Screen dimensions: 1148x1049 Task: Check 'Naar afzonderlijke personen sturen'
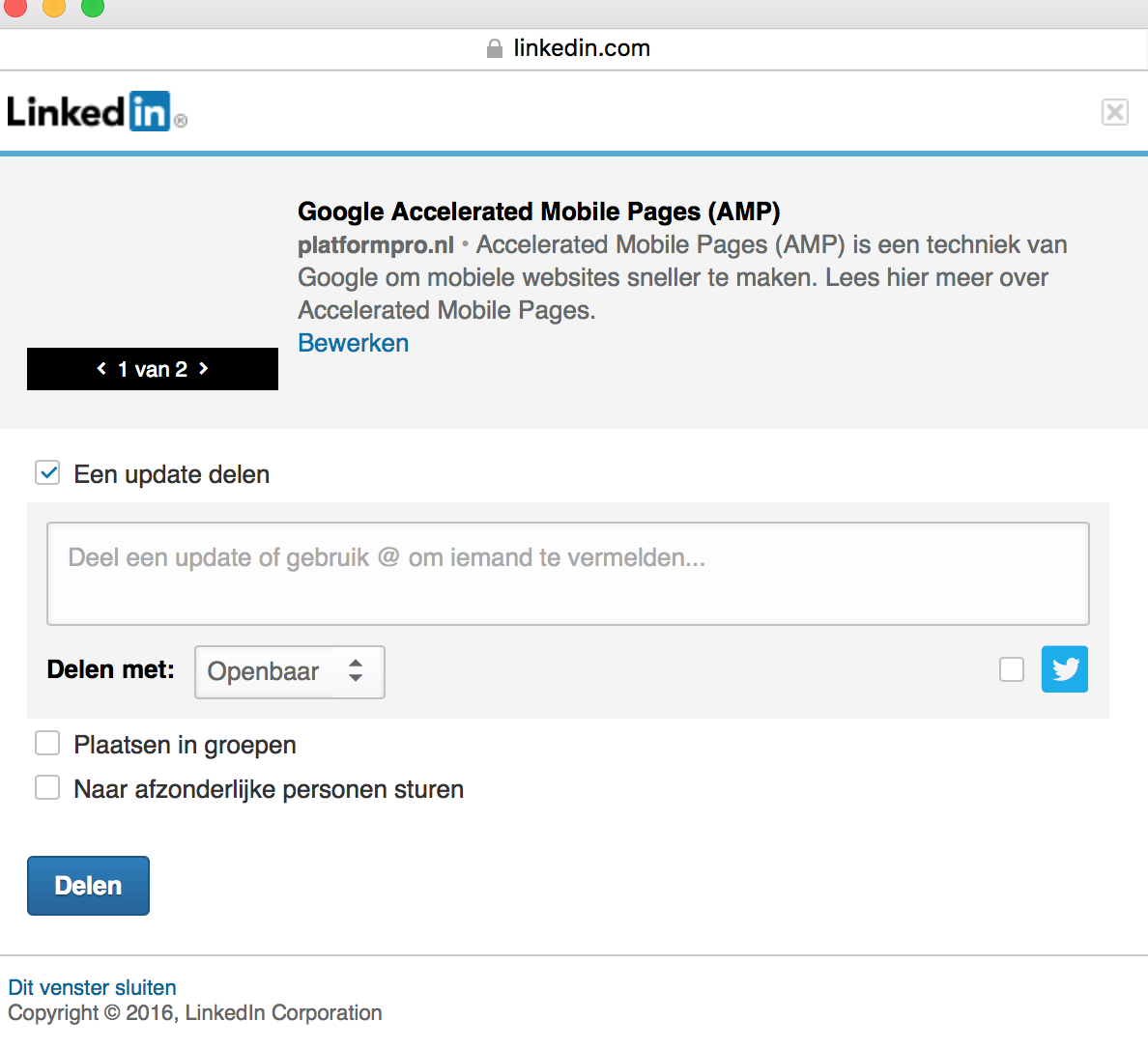coord(47,787)
